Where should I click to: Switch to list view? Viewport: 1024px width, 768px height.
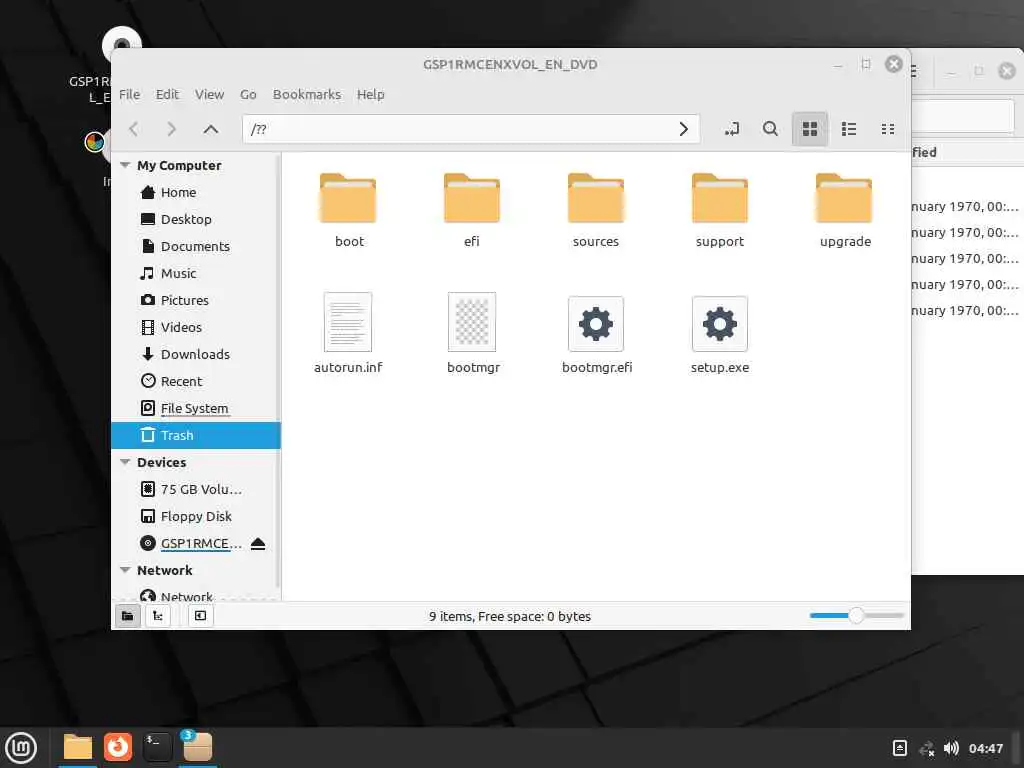(849, 129)
